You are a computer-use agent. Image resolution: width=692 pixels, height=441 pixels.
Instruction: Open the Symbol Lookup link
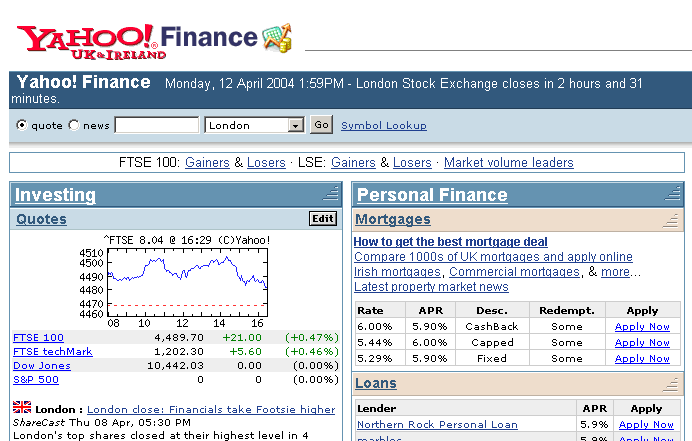click(x=384, y=125)
